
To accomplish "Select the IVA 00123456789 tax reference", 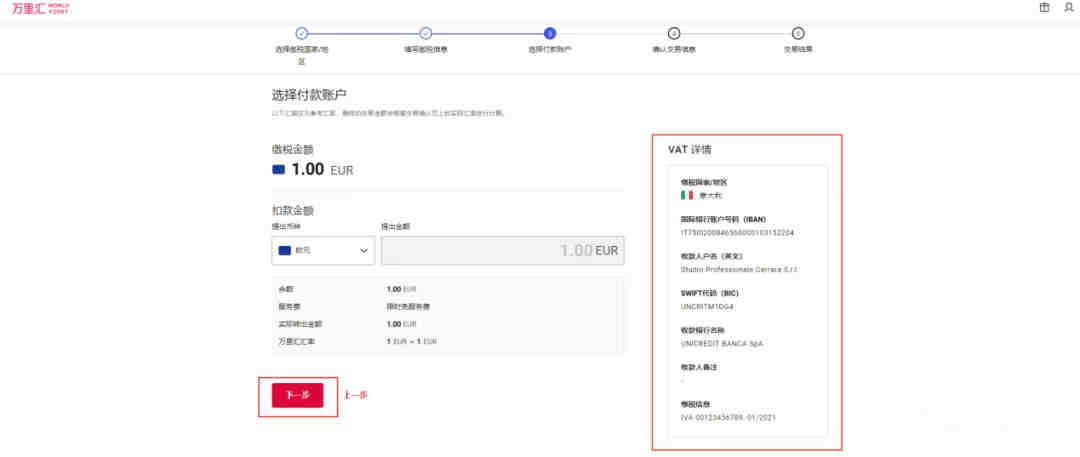I will [x=729, y=418].
